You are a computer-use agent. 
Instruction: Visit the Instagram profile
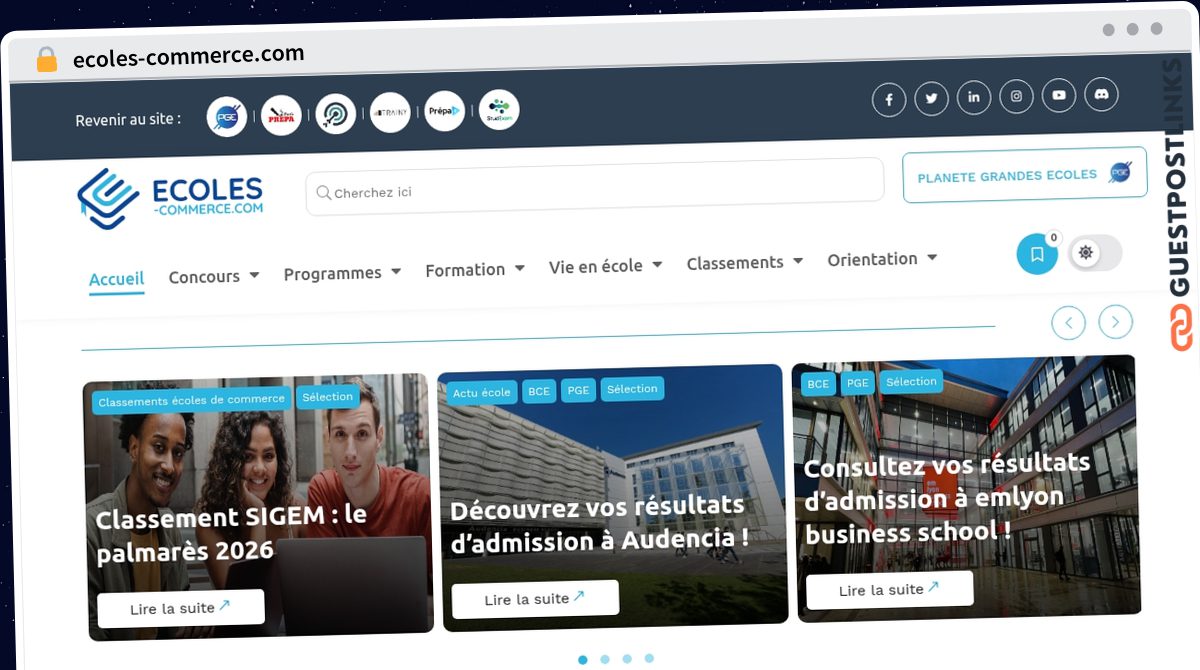[x=1016, y=96]
